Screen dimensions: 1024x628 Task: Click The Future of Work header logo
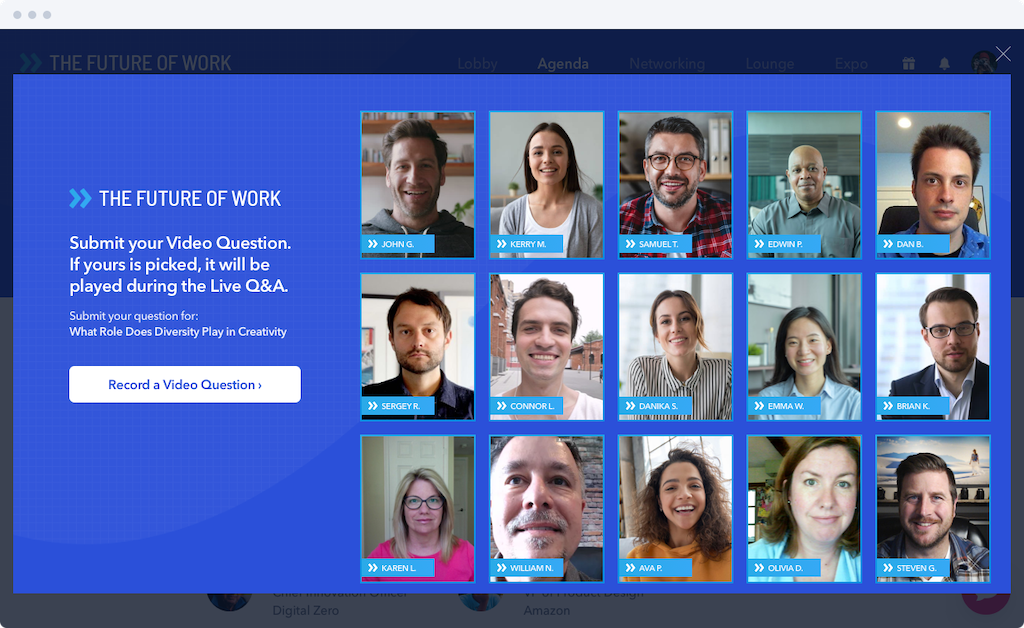tap(125, 63)
